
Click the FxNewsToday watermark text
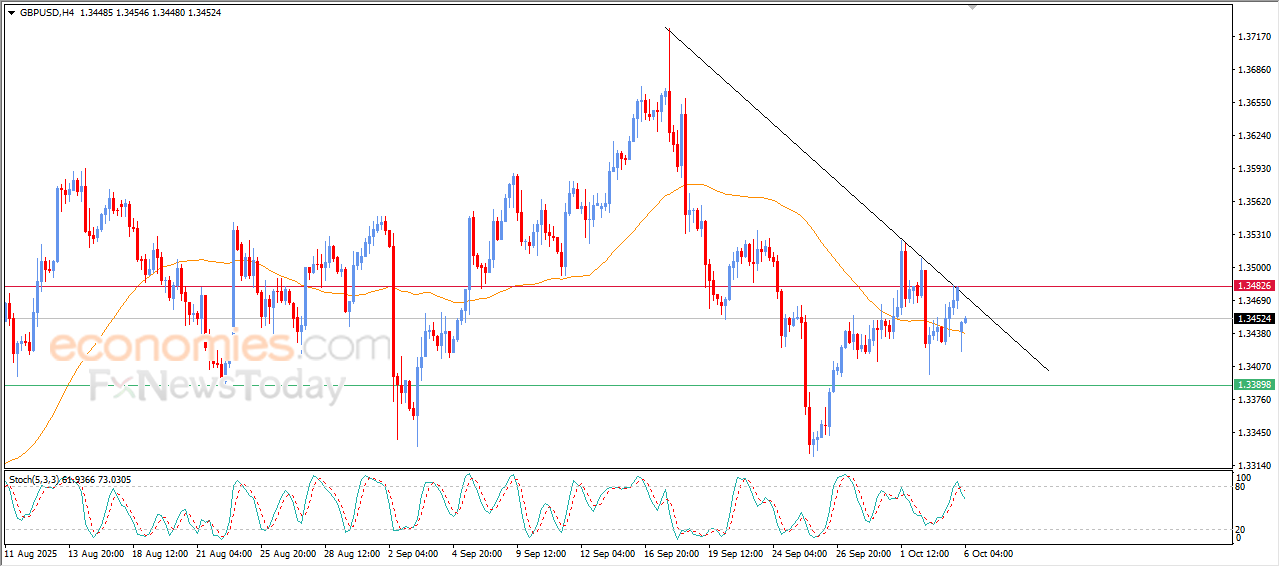coord(217,386)
